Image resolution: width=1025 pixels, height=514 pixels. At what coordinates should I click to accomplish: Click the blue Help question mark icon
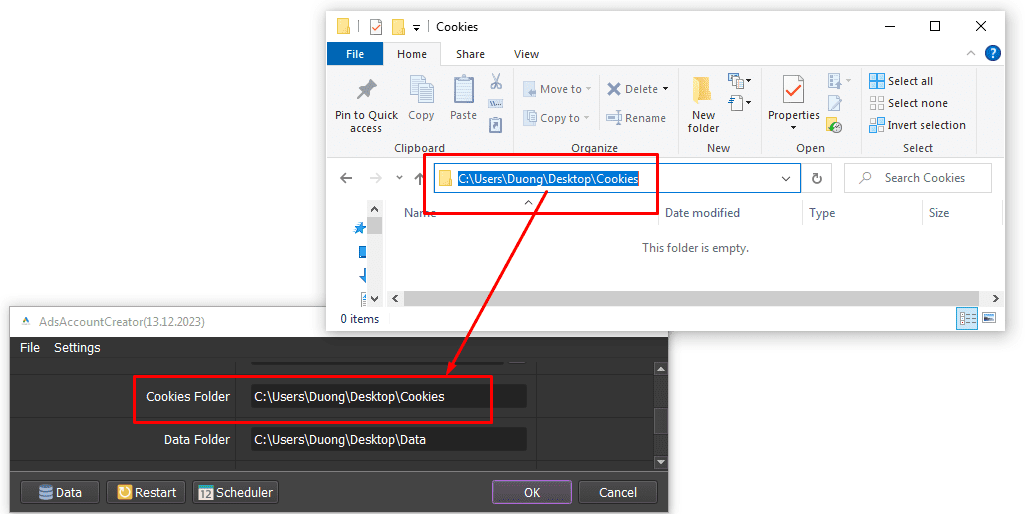pyautogui.click(x=992, y=54)
